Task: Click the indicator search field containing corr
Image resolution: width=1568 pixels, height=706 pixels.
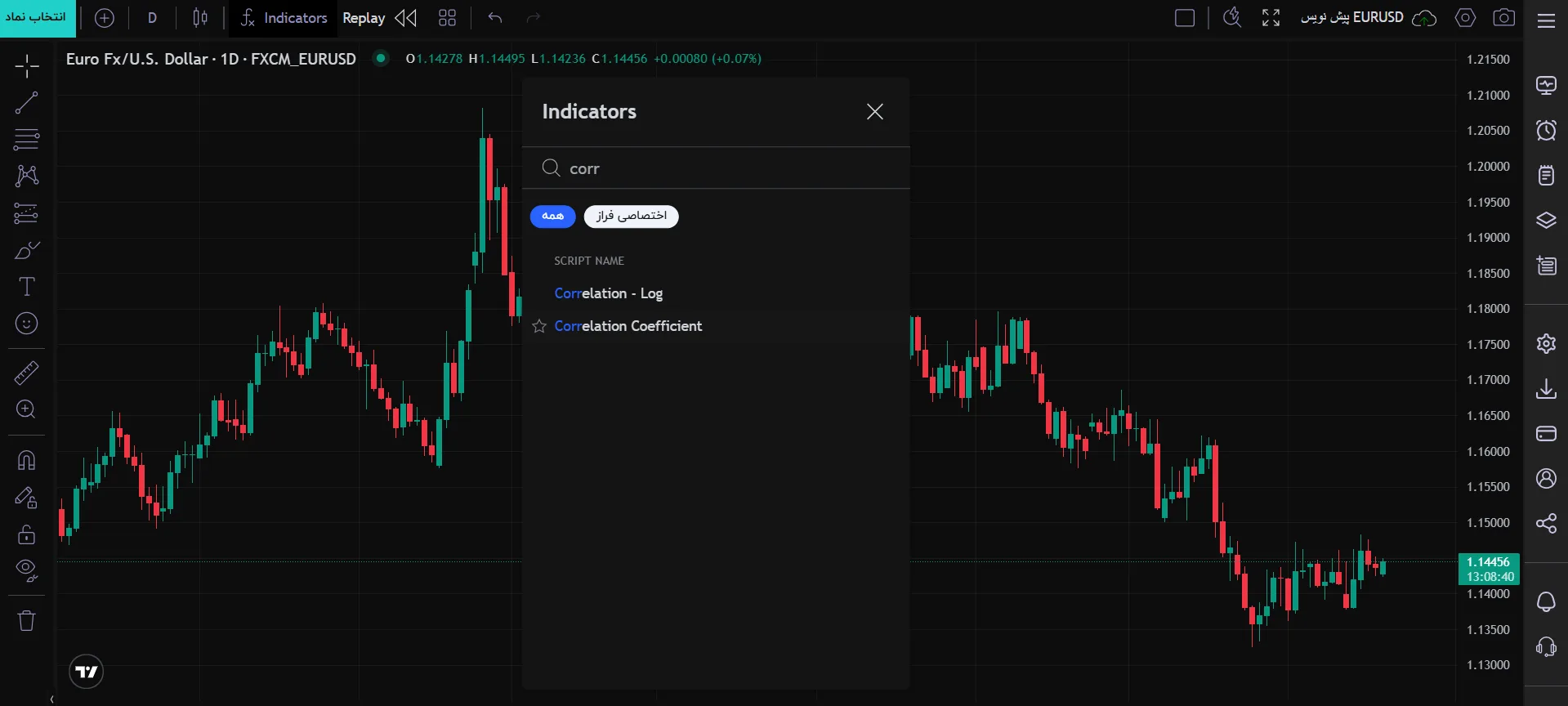Action: tap(716, 168)
